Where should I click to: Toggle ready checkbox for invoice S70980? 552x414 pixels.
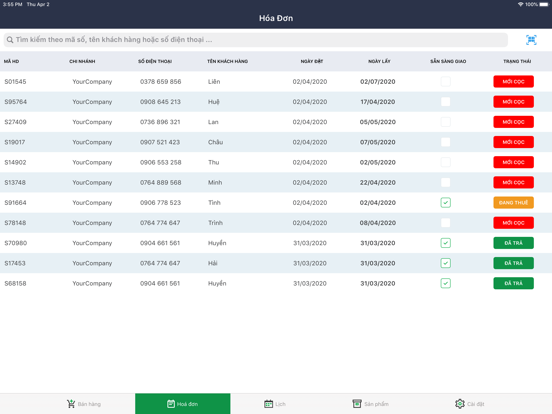446,243
